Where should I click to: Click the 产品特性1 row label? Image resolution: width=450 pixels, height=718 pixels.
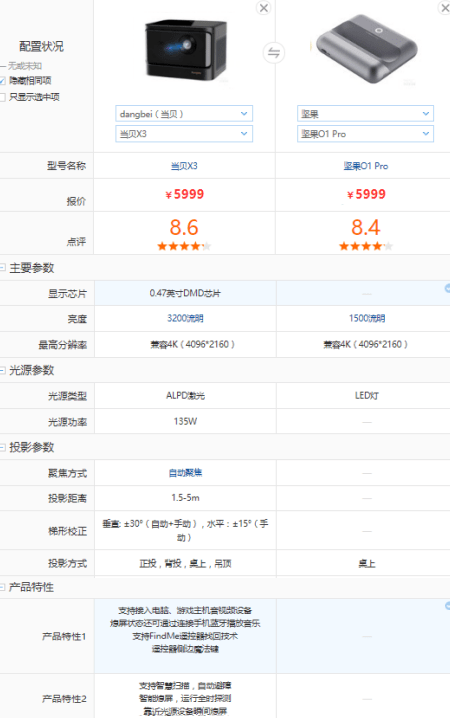click(64, 636)
